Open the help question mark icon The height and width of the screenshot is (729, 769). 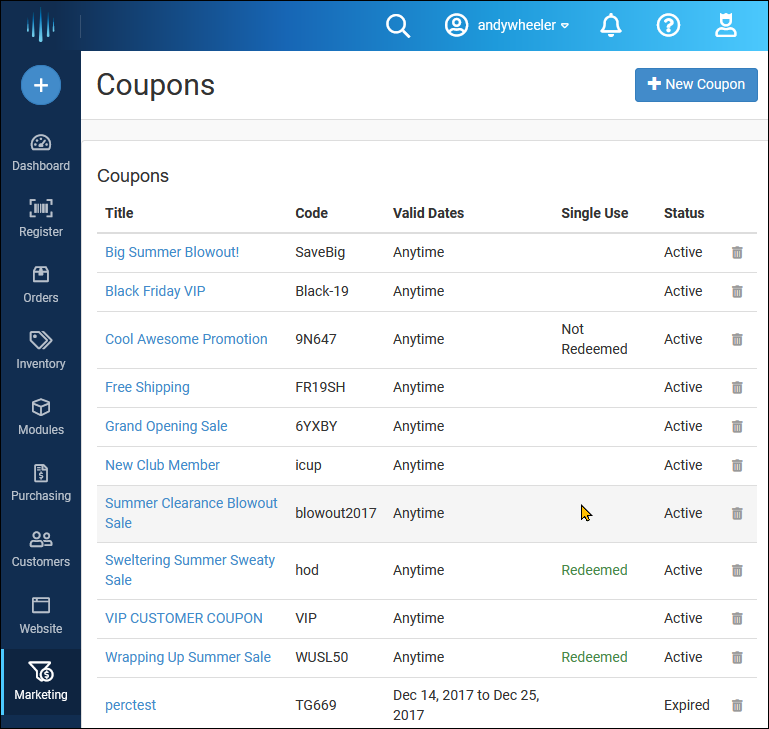point(668,26)
